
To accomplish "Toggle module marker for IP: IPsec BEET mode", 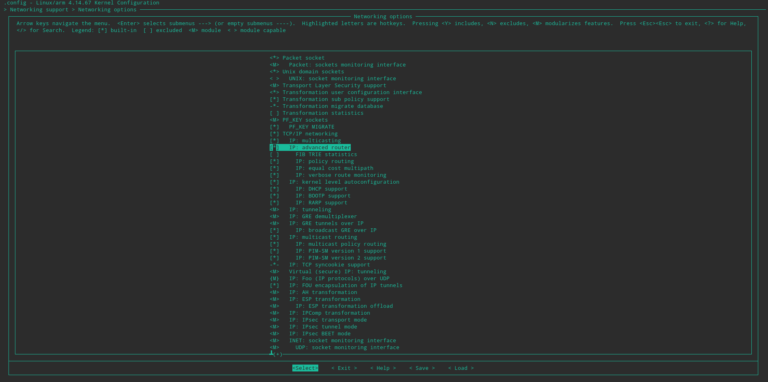I will [274, 334].
